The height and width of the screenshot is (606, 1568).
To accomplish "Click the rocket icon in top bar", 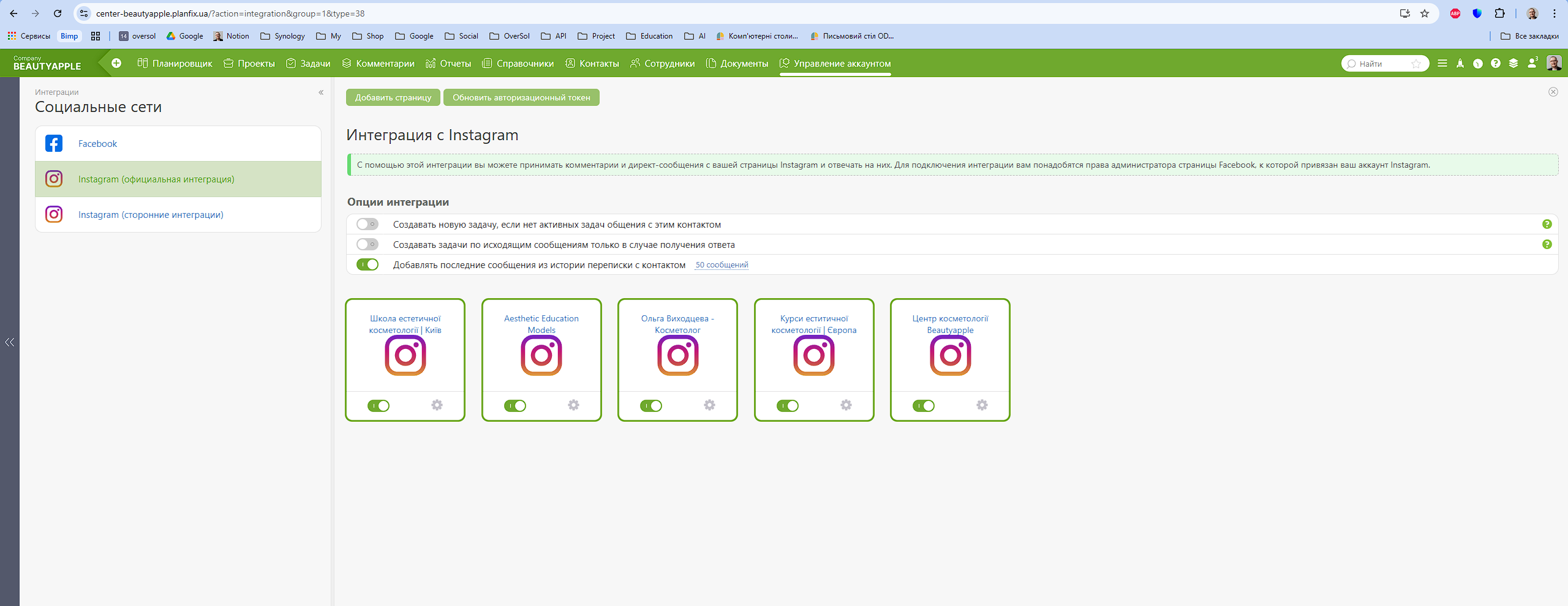I will pos(1460,63).
